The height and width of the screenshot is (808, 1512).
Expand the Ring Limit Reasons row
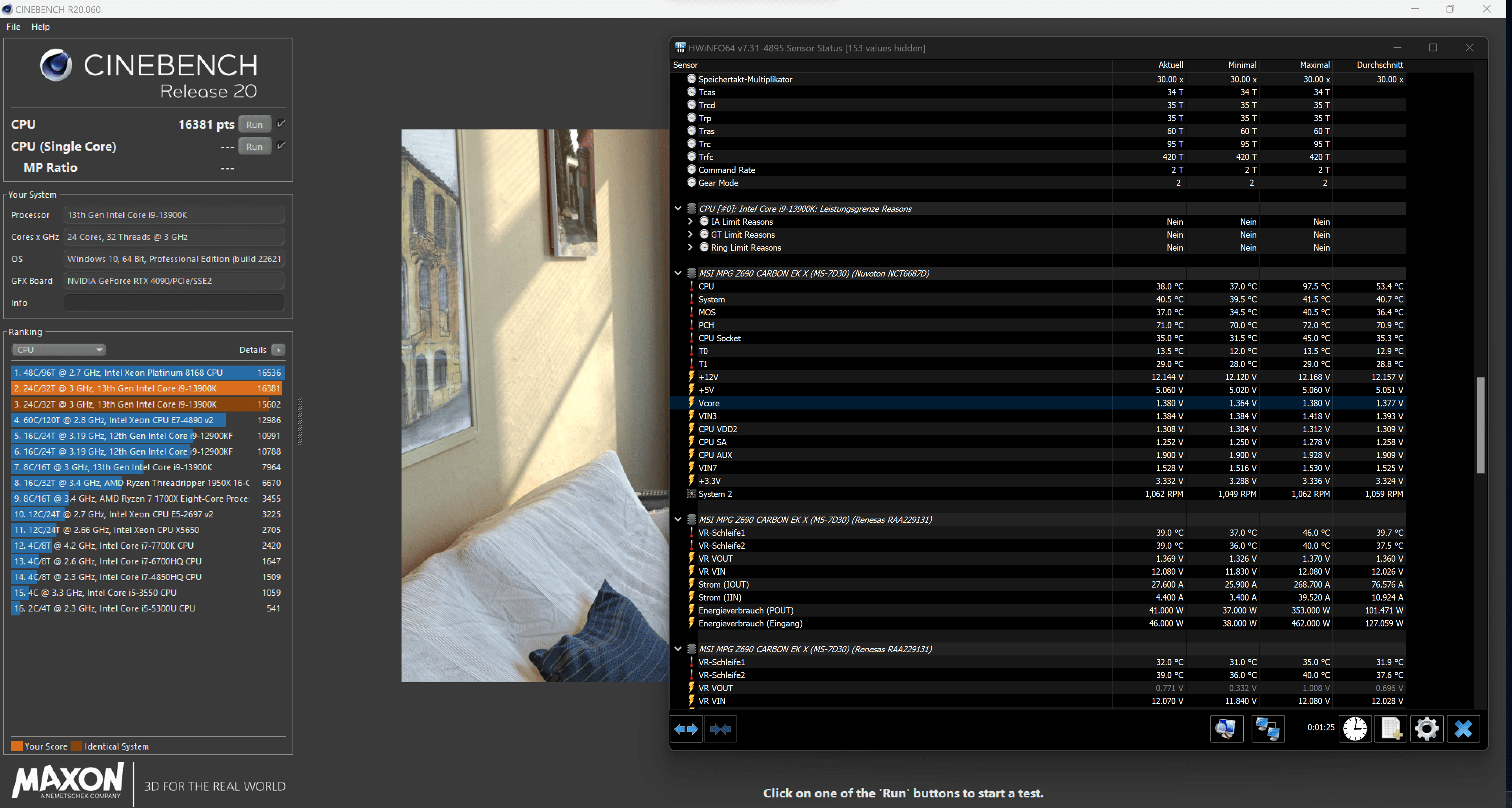tap(690, 247)
